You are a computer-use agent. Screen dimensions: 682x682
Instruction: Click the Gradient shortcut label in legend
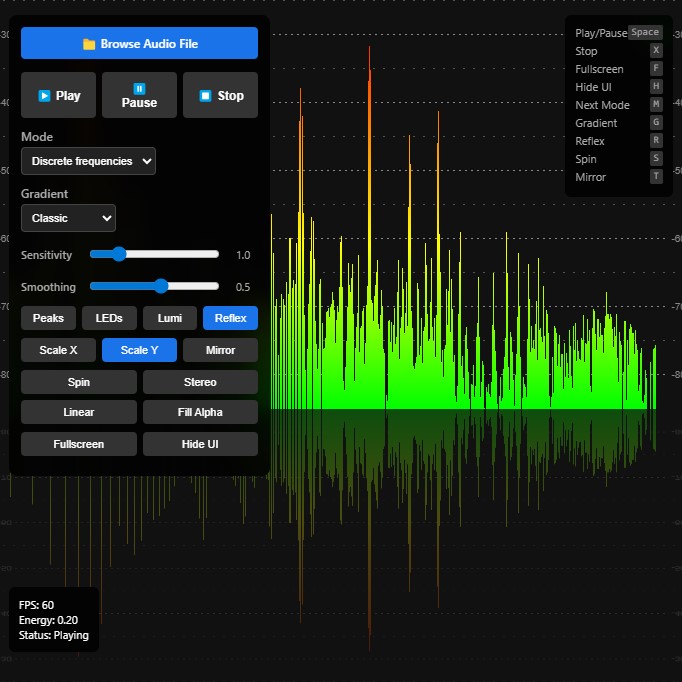tap(596, 123)
